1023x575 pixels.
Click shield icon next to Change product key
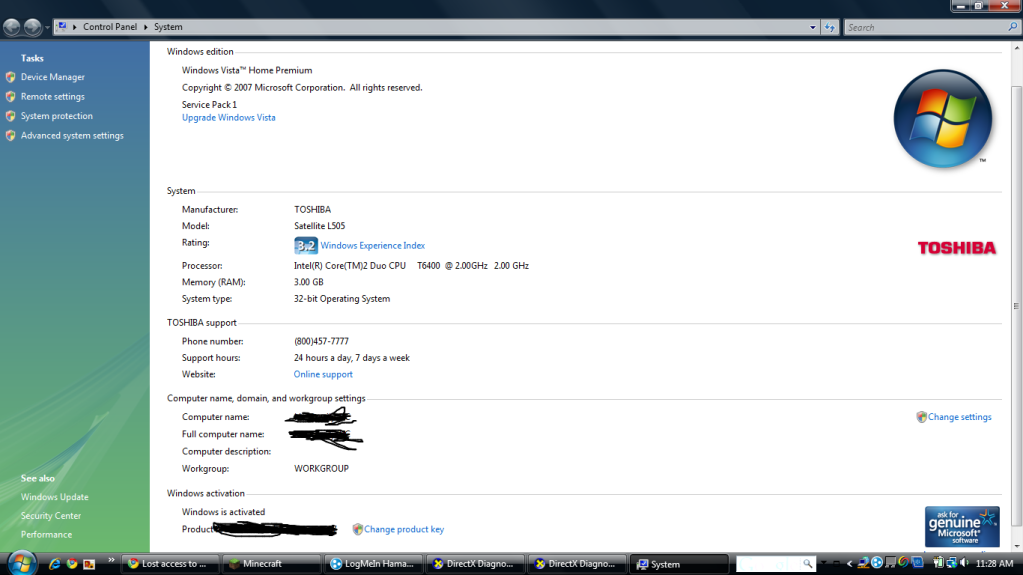(357, 529)
